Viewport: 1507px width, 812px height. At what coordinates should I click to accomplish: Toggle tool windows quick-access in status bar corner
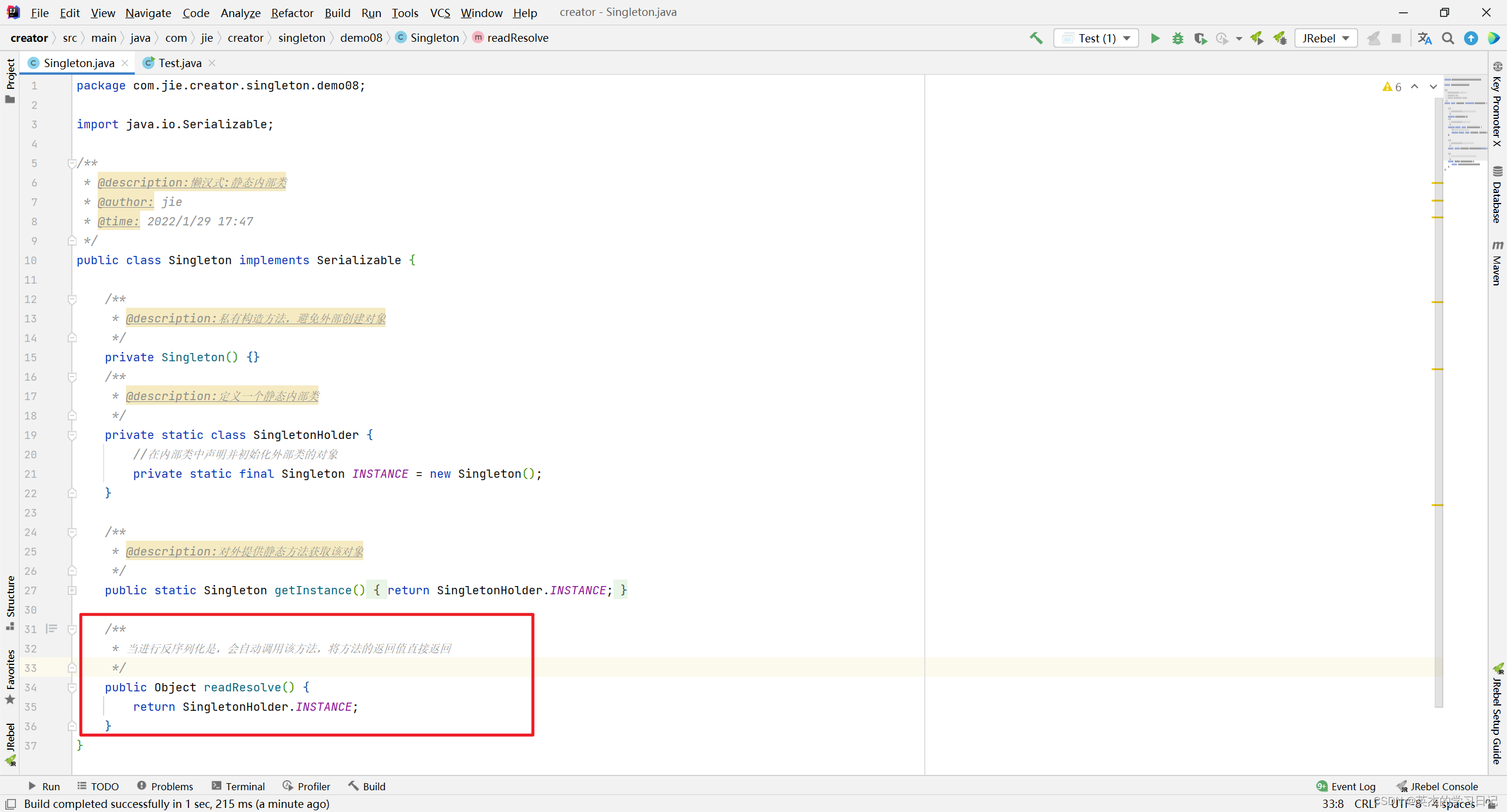coord(11,804)
